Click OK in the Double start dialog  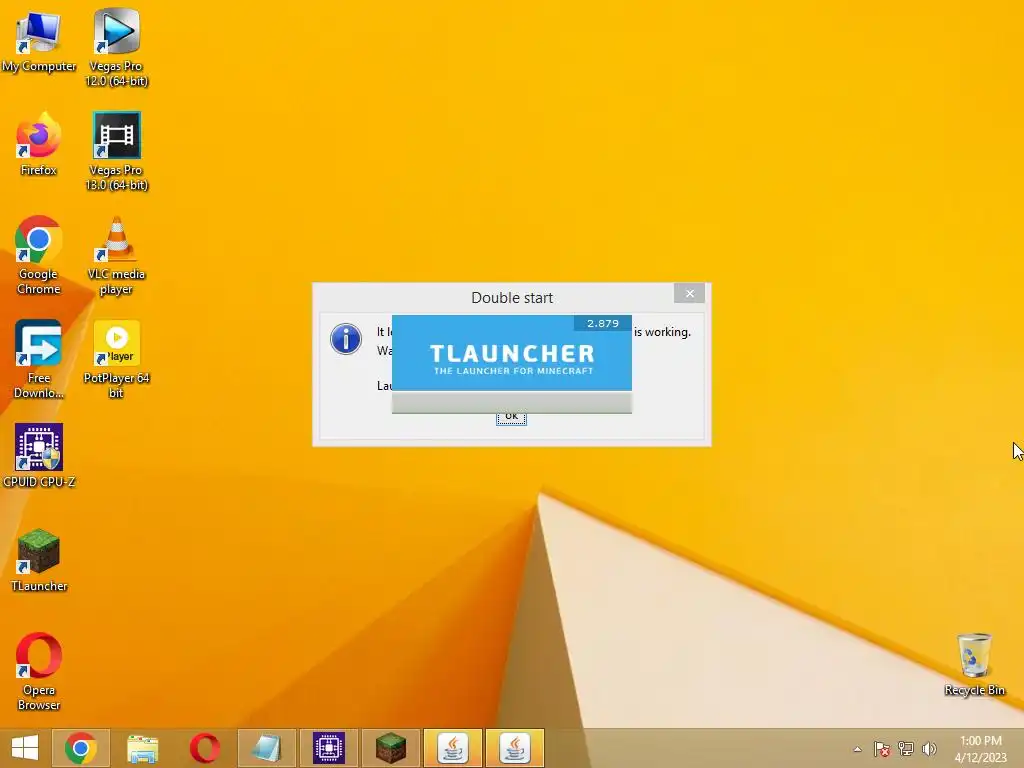[511, 418]
